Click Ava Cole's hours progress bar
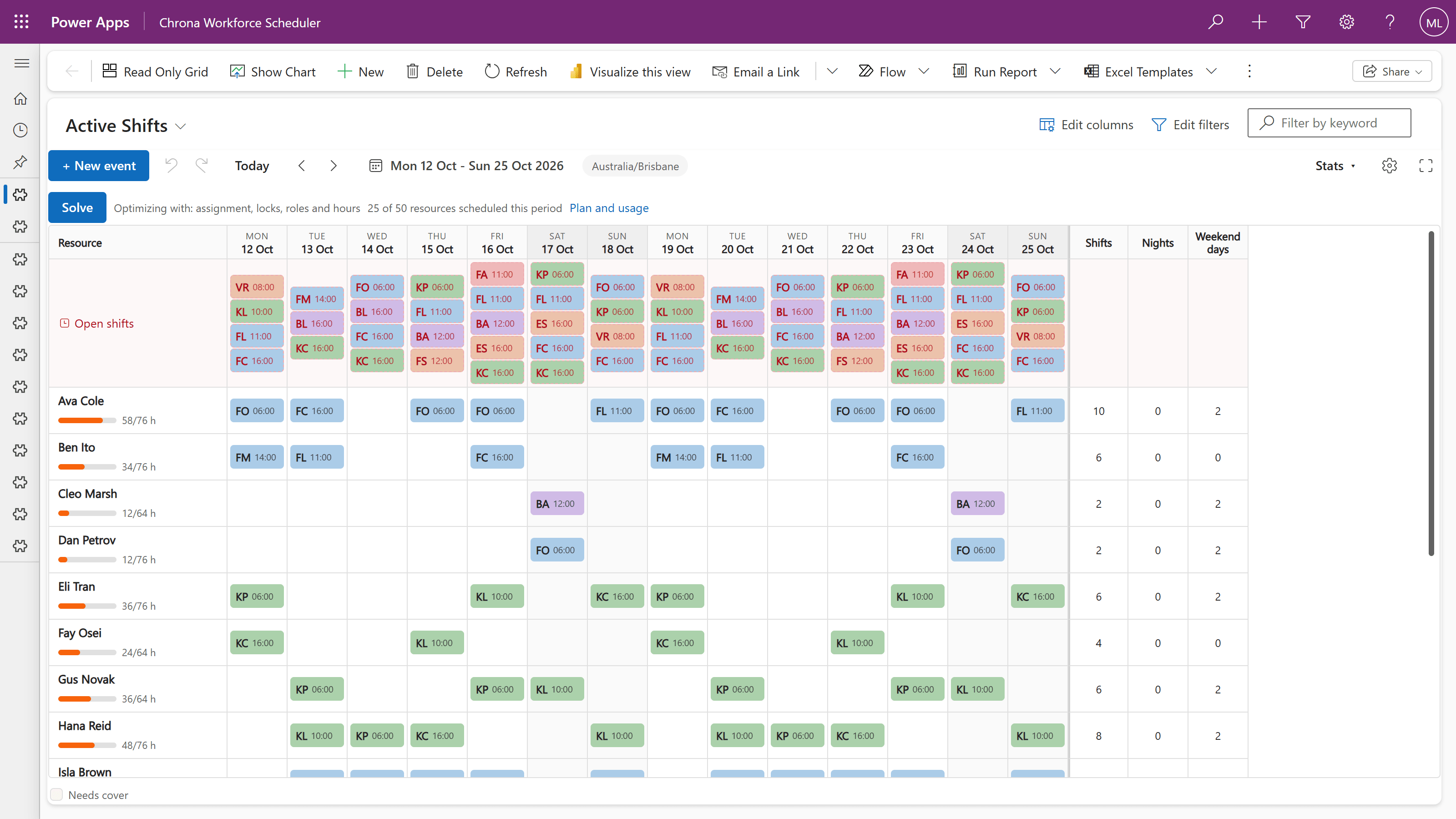1456x819 pixels. click(x=87, y=420)
